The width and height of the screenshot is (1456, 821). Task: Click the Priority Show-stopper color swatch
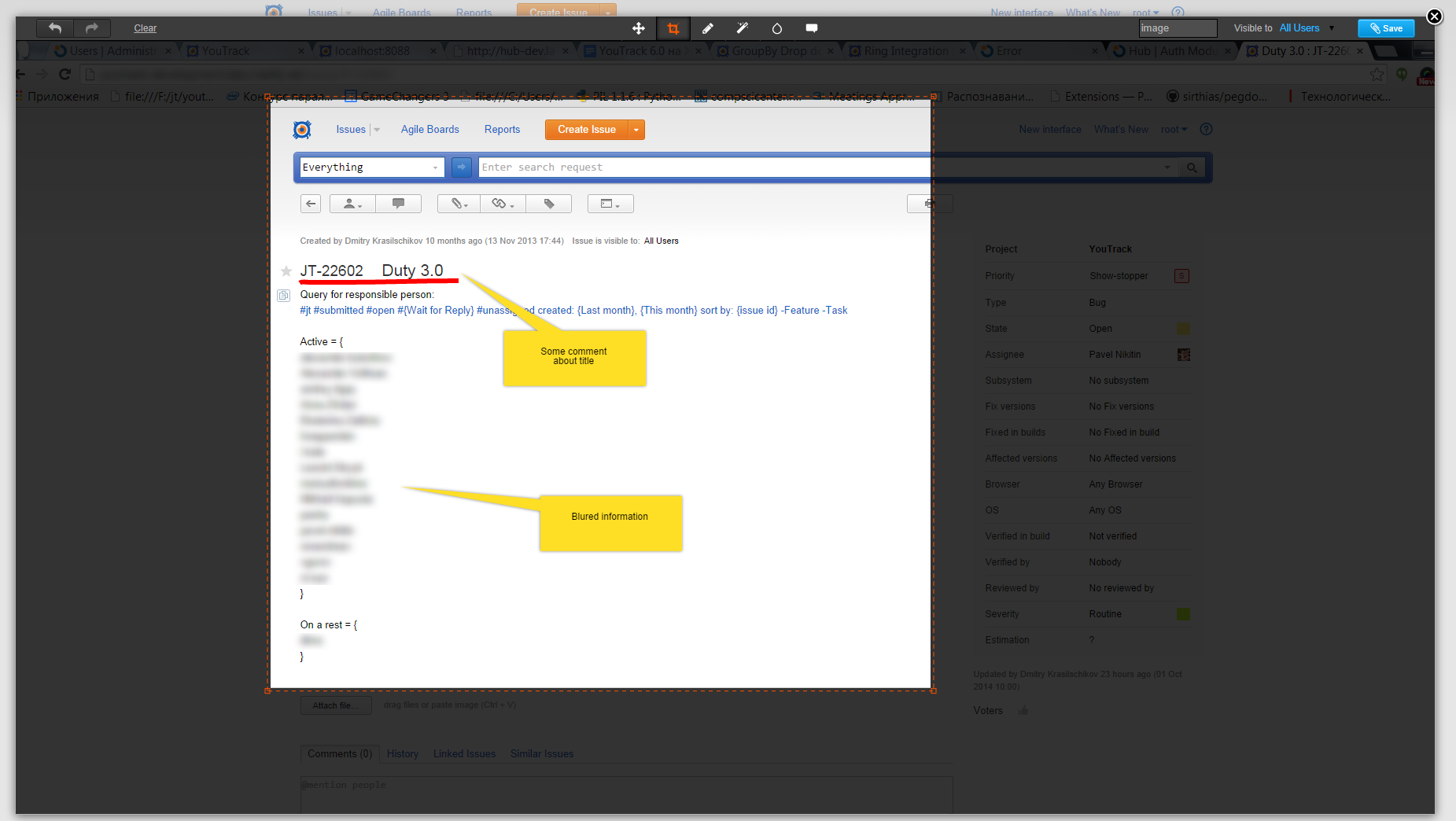click(1181, 276)
